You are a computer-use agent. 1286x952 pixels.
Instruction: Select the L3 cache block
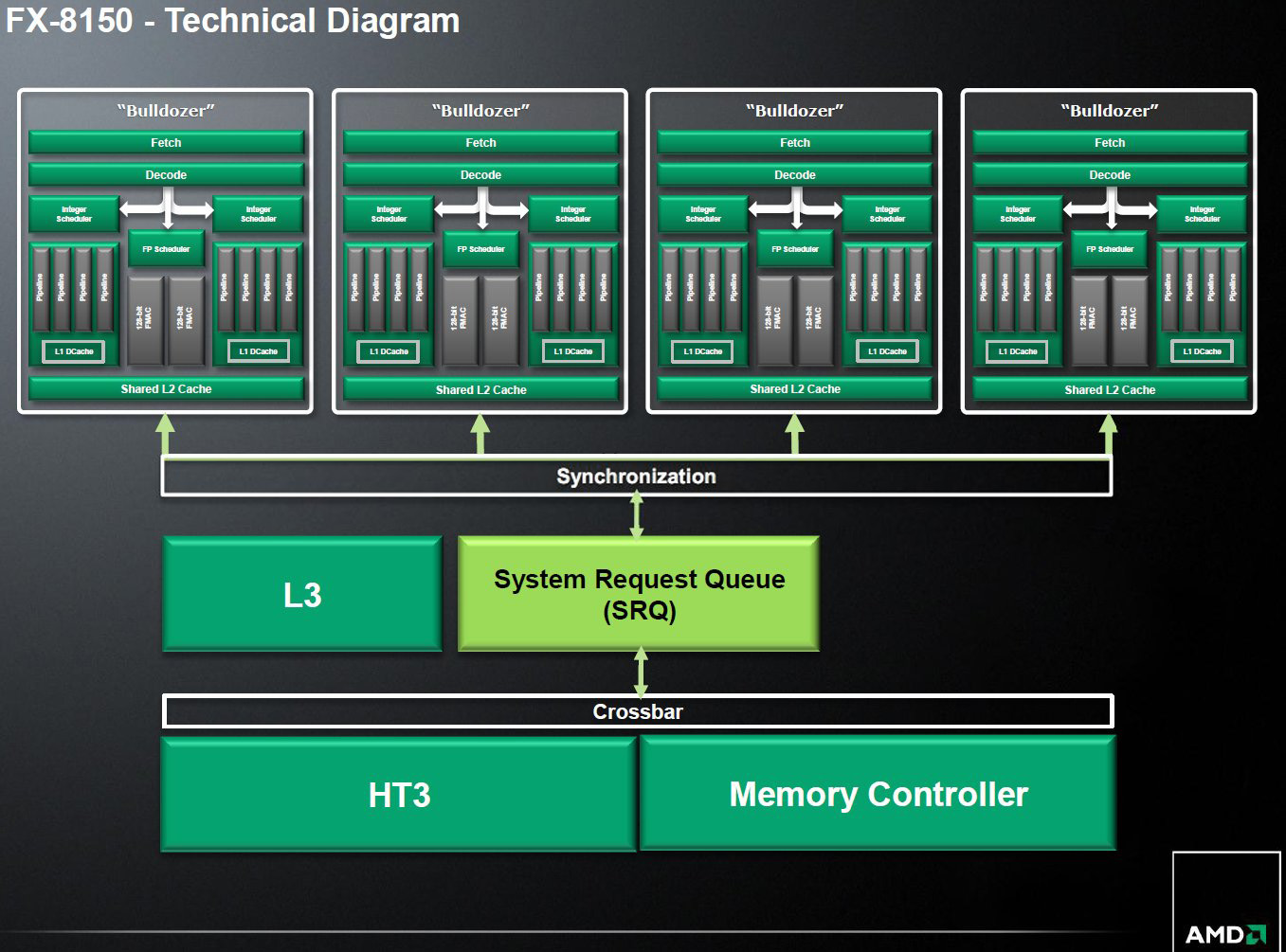pos(302,594)
